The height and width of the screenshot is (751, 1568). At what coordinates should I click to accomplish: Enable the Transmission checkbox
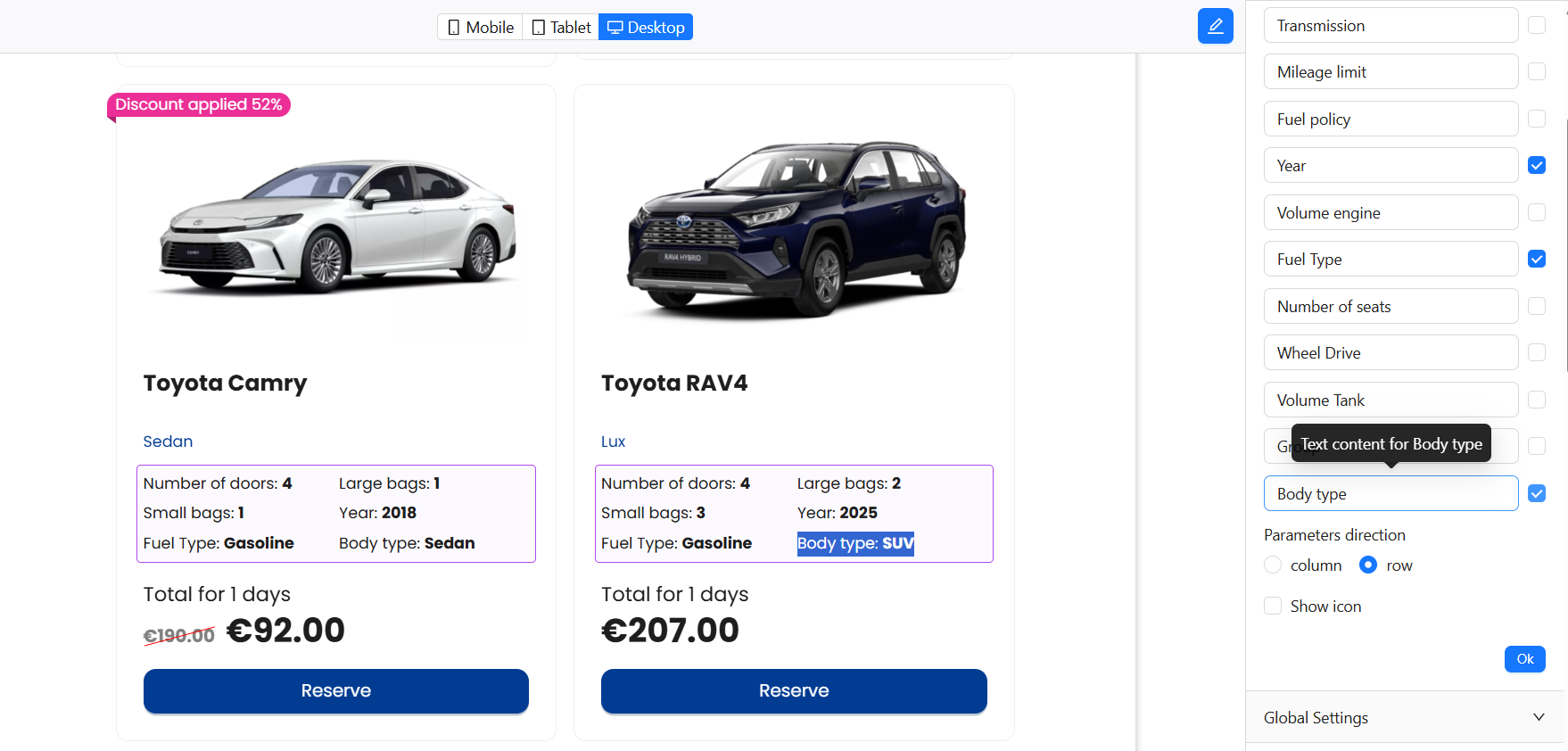click(1536, 25)
